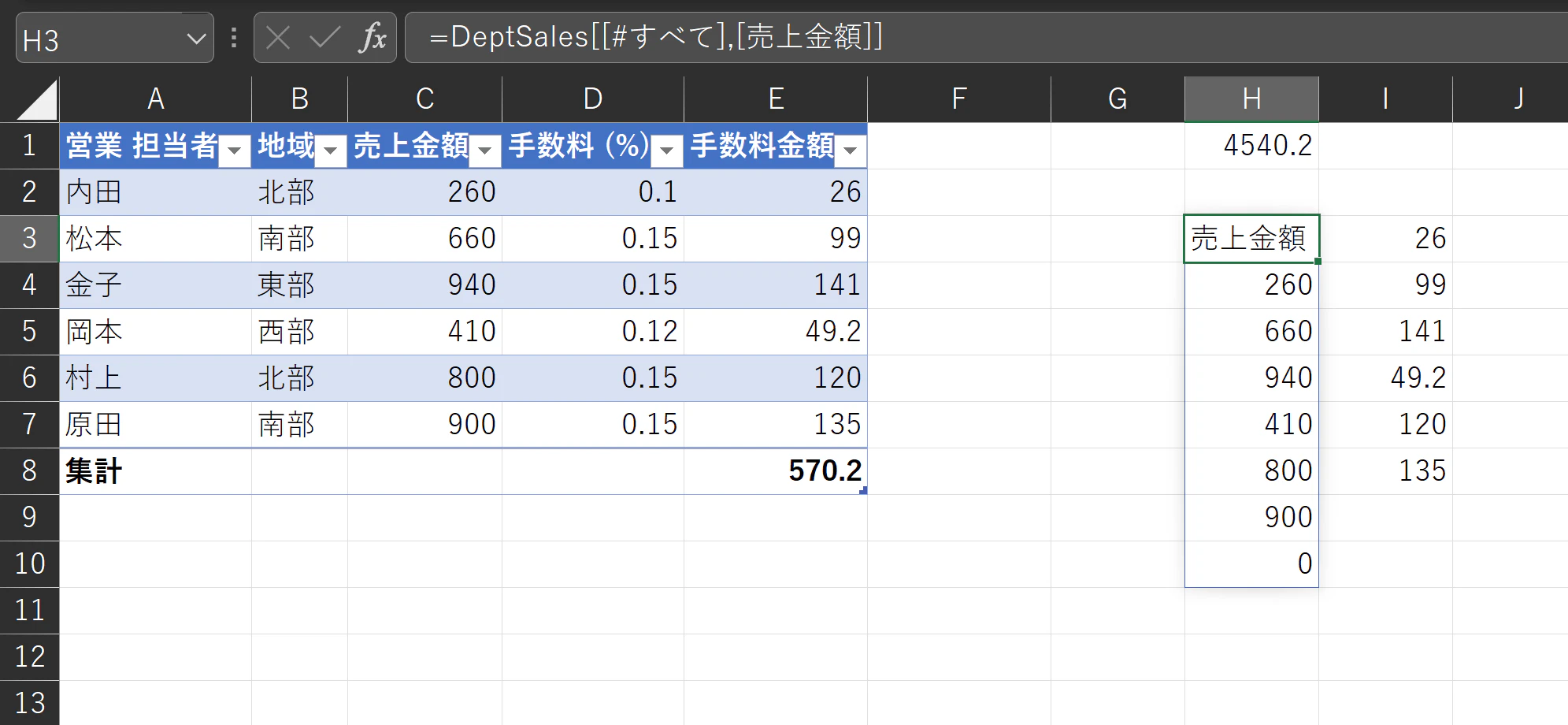Screen dimensions: 1568x725
Task: Select column H header
Action: pyautogui.click(x=1252, y=99)
